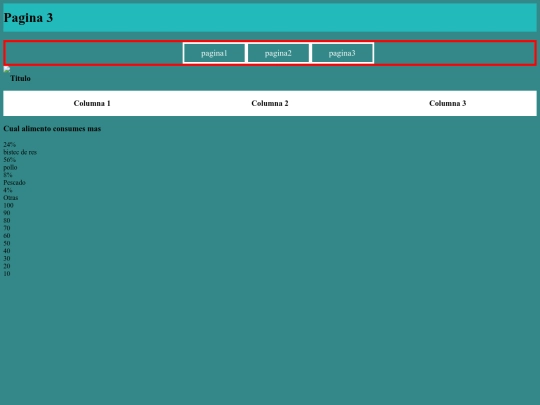Click the 56% value
Image resolution: width=540 pixels, height=405 pixels.
tap(10, 159)
